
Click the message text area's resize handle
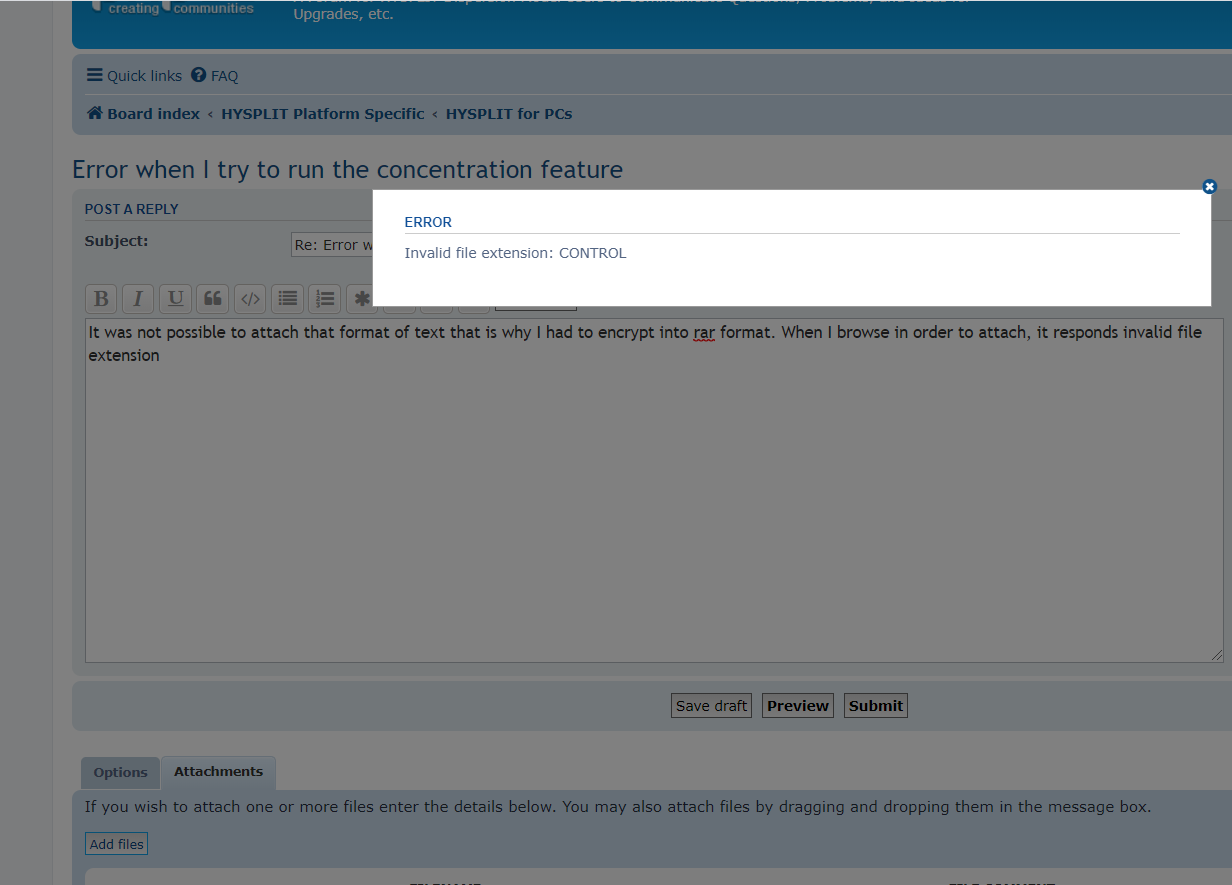coord(1217,655)
